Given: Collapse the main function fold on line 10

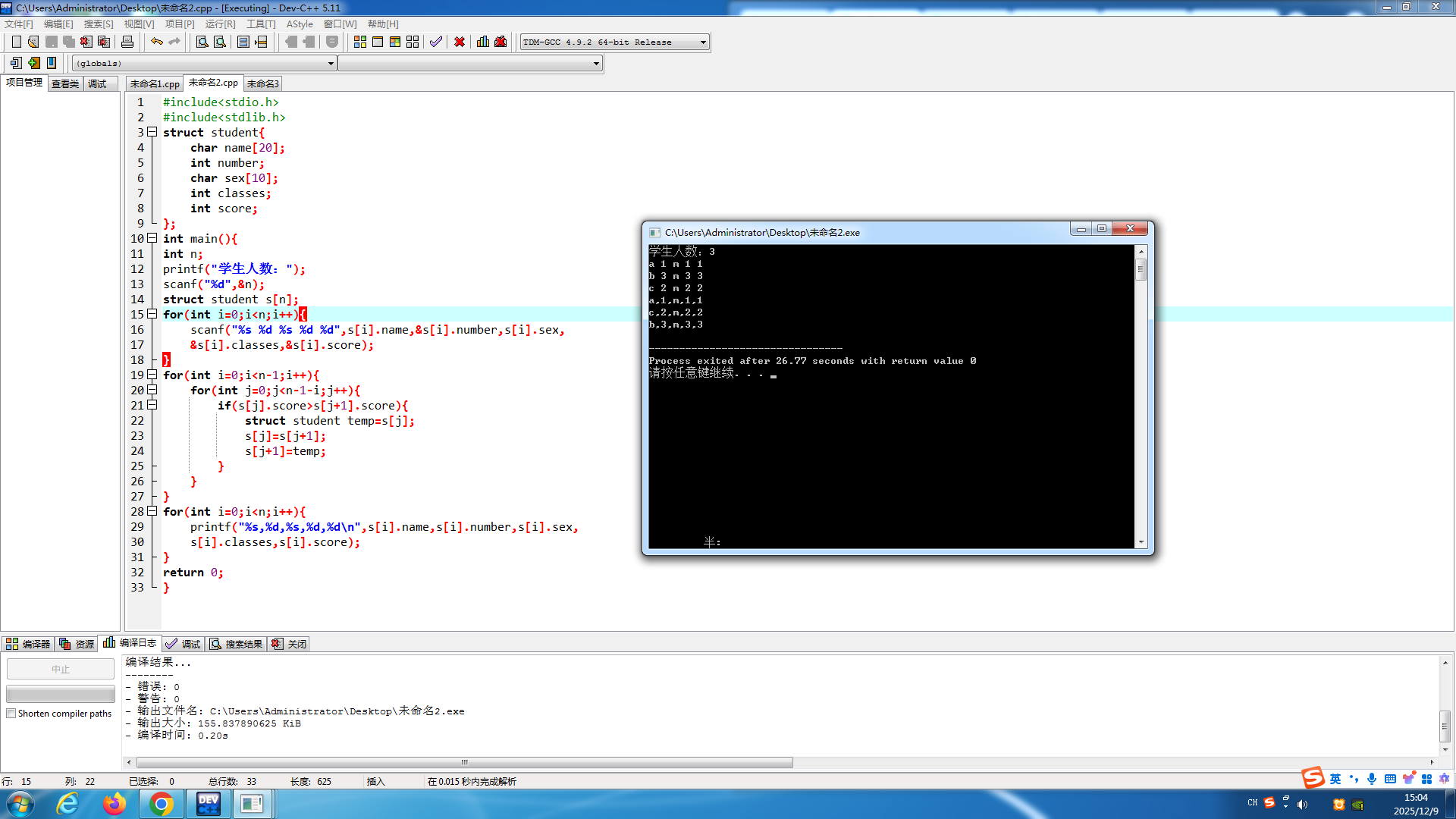Looking at the screenshot, I should click(x=152, y=238).
